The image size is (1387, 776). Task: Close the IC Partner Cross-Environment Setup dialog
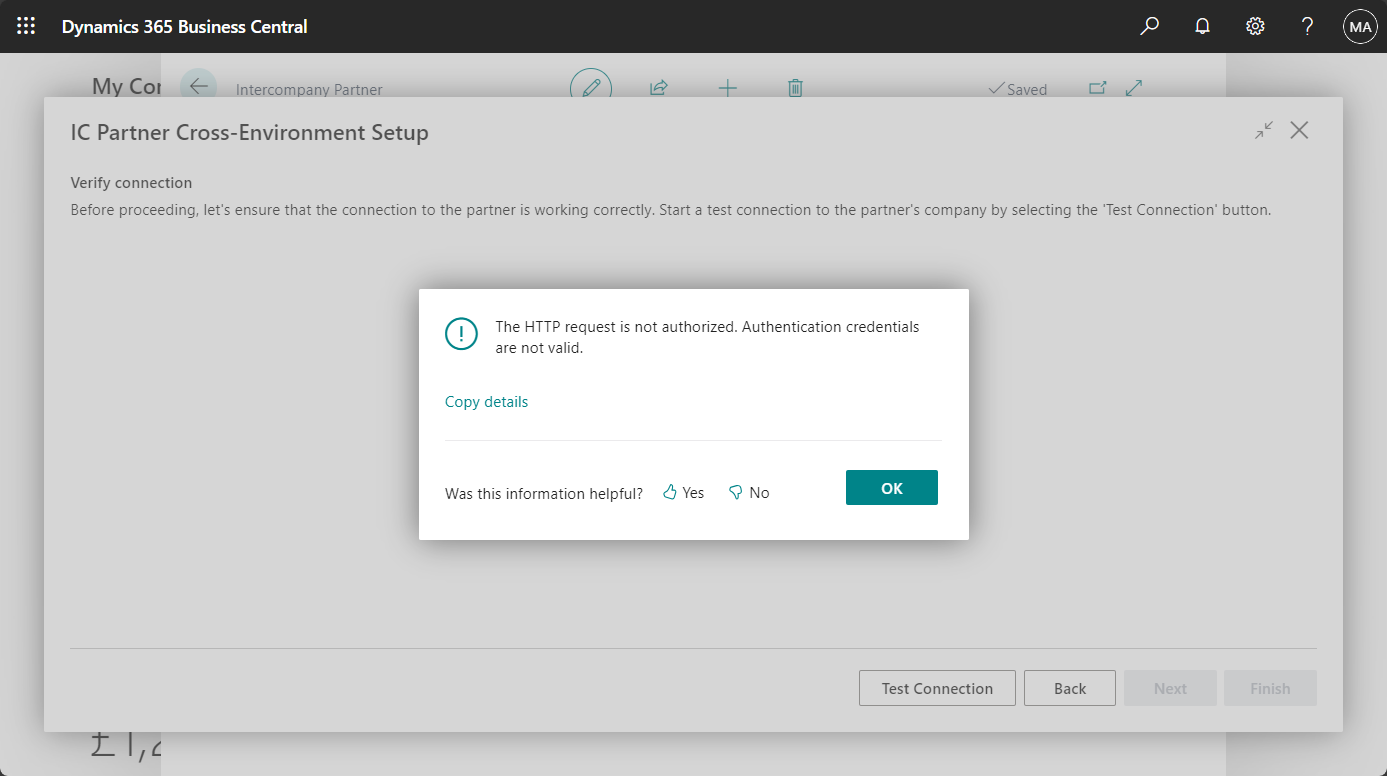(x=1299, y=130)
